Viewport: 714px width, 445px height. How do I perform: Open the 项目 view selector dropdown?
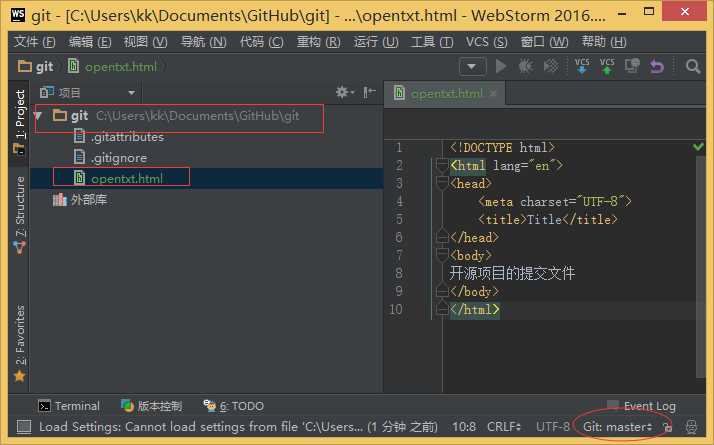(87, 93)
